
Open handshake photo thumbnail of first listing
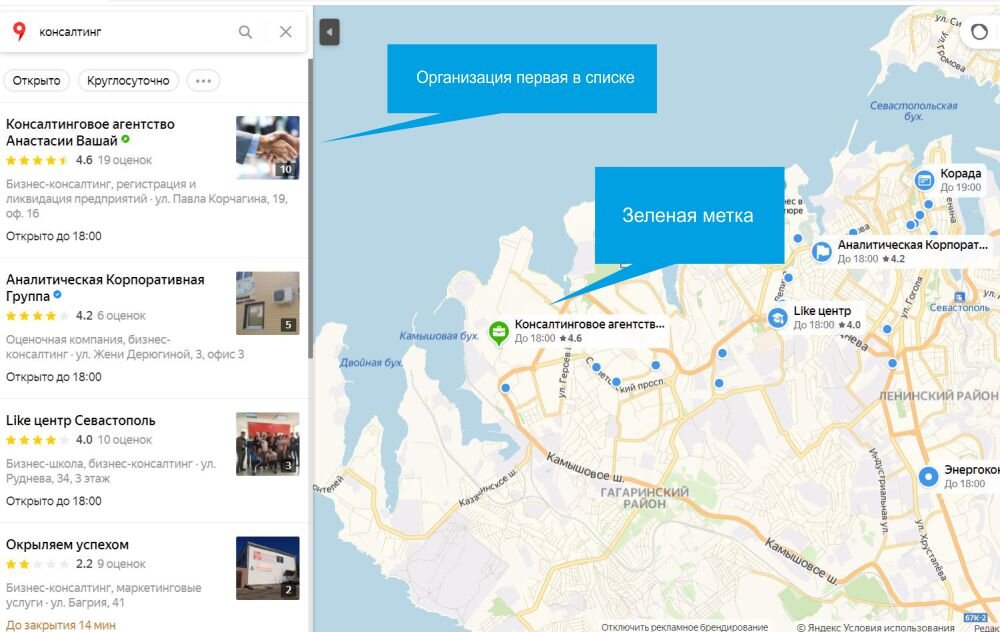(x=267, y=147)
